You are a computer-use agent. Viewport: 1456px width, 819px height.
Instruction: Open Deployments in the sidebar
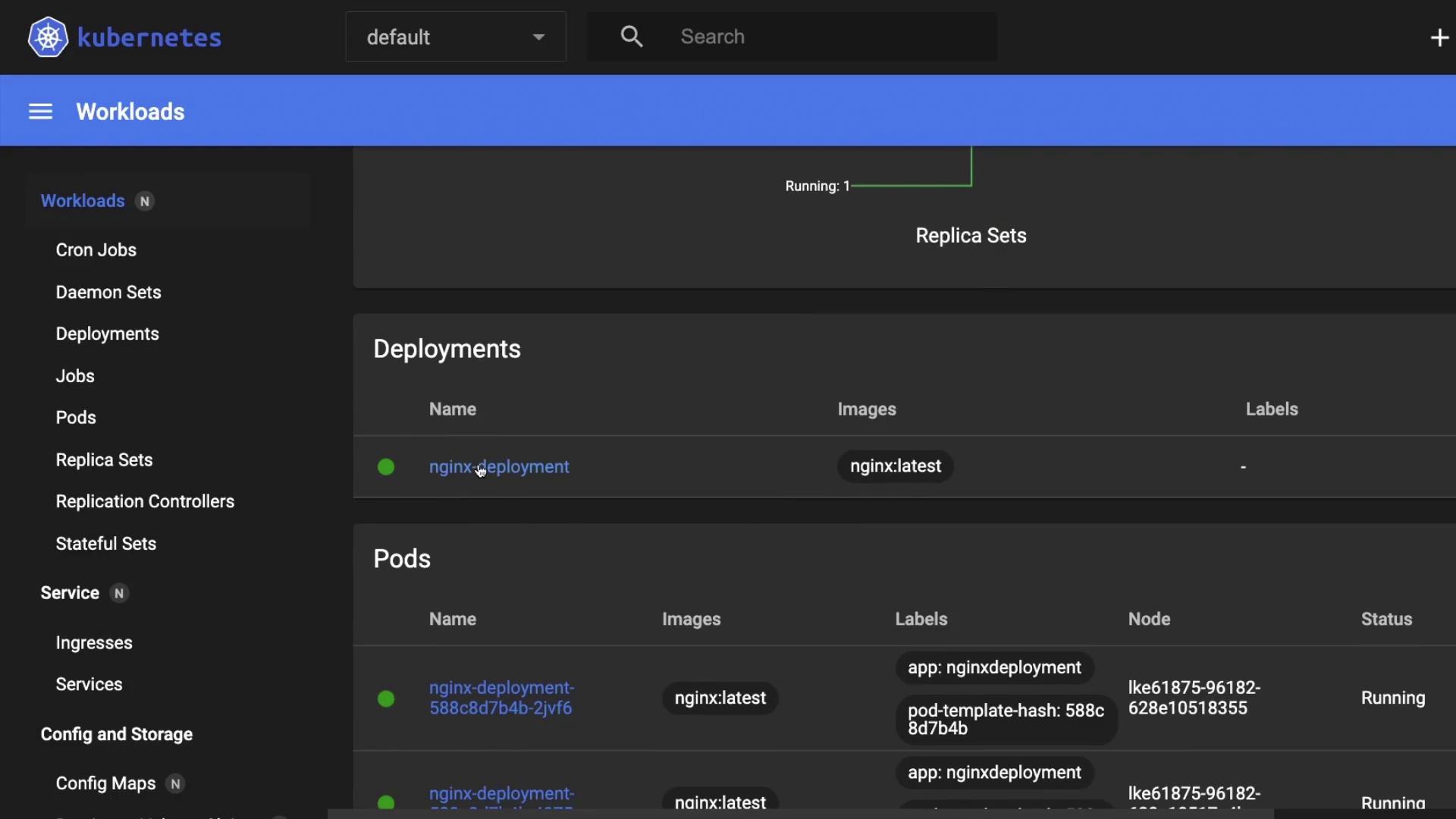click(107, 334)
